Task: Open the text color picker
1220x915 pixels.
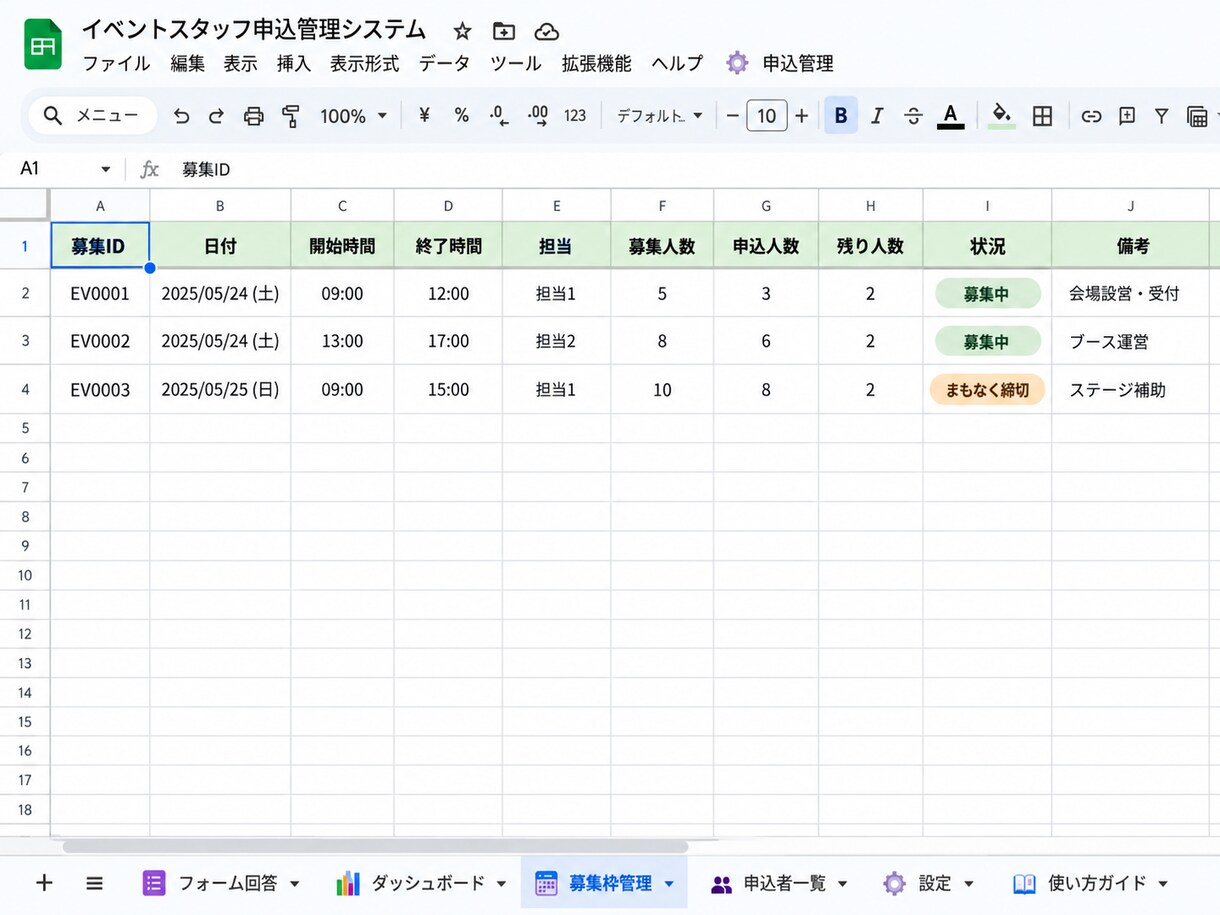Action: (x=951, y=116)
